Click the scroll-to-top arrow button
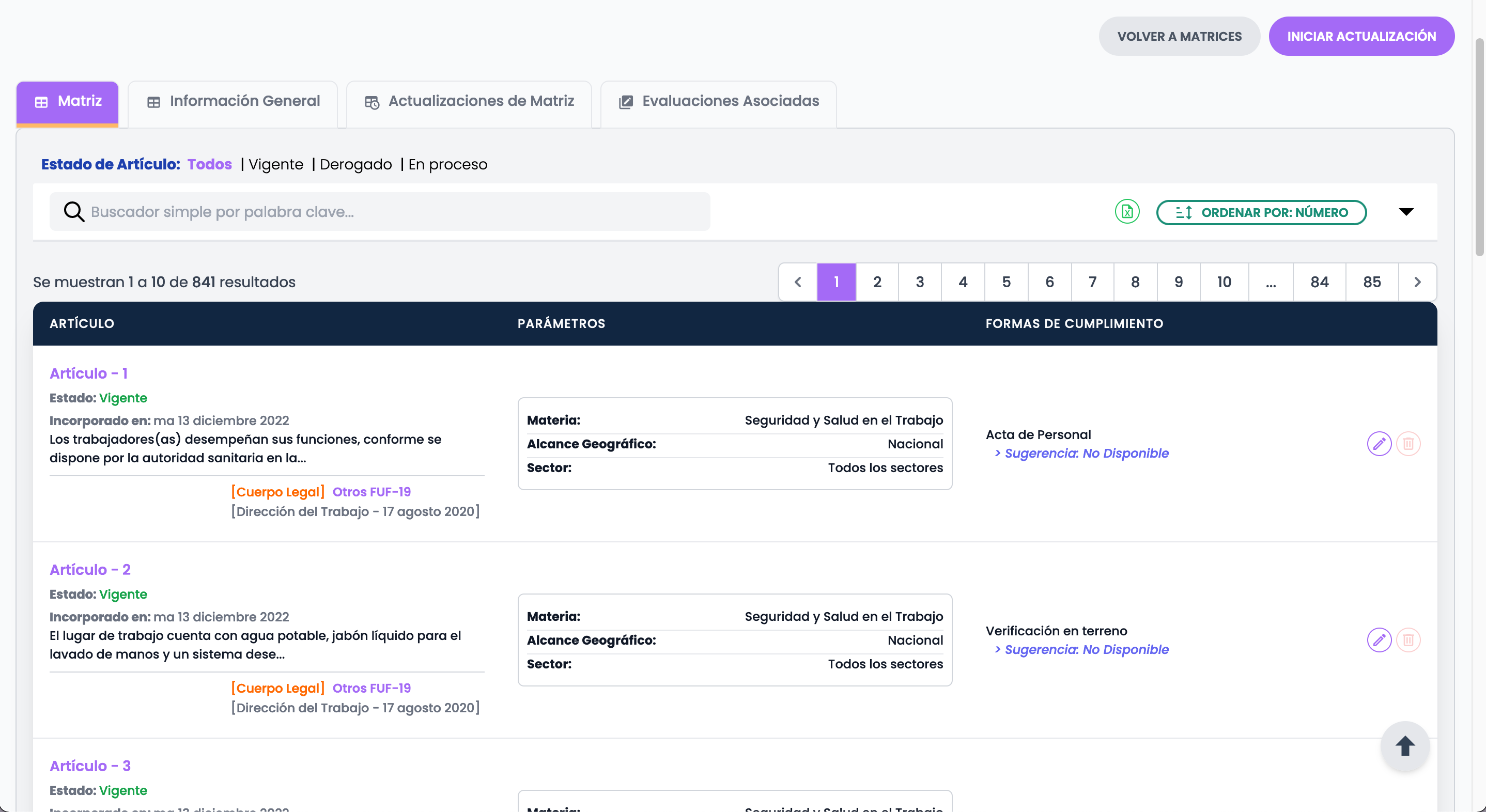The image size is (1486, 812). click(1405, 746)
